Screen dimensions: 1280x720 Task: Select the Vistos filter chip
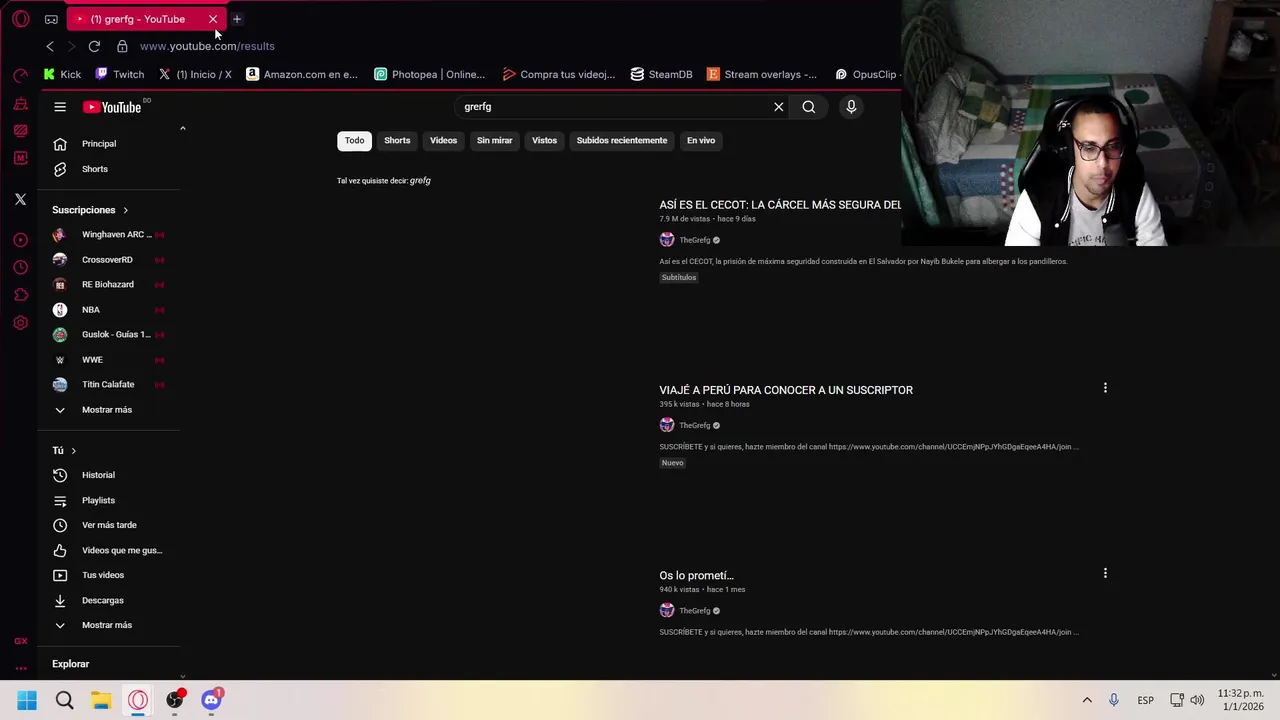(544, 141)
